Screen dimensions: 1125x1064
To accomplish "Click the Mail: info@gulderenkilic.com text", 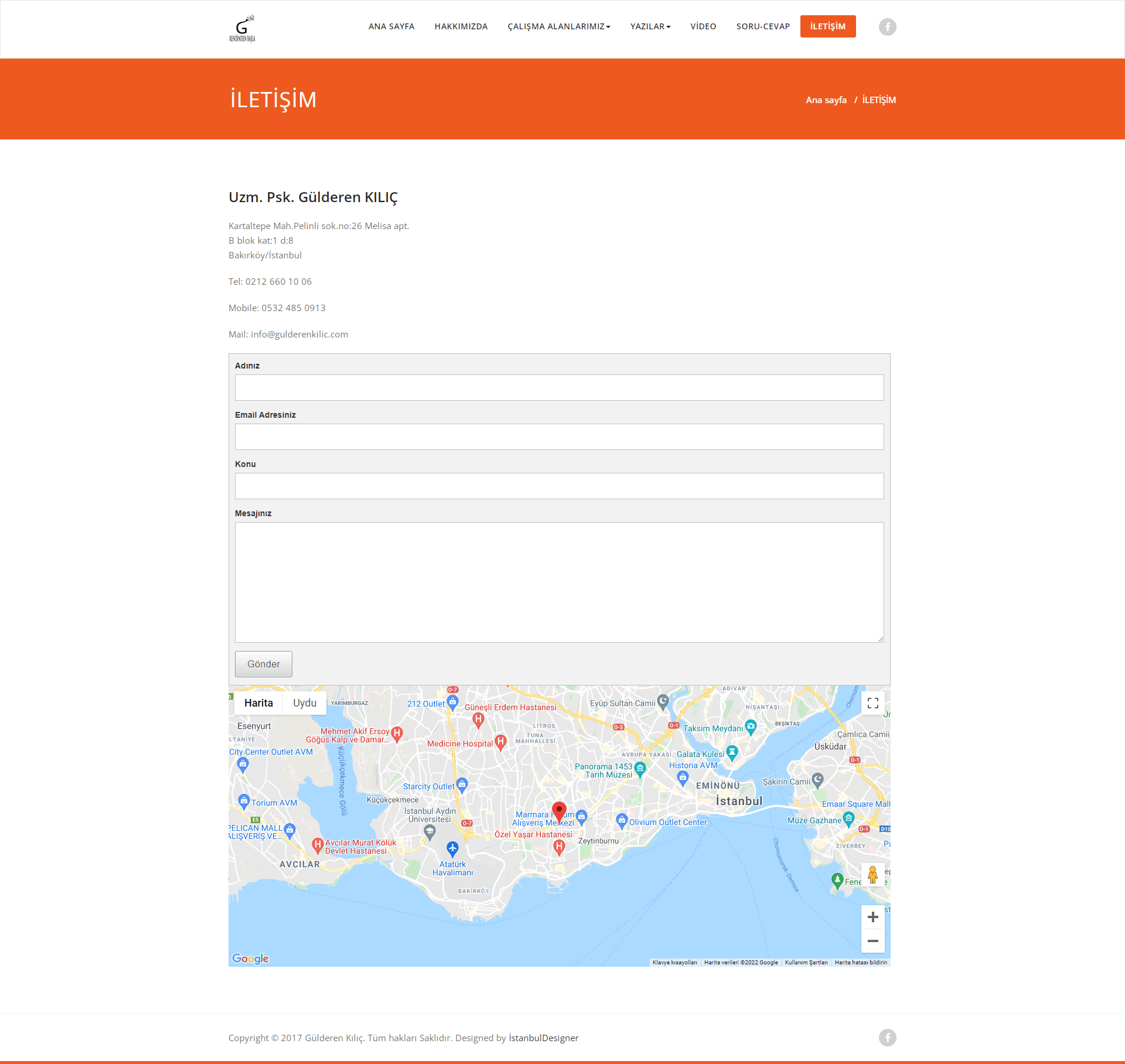I will tap(288, 334).
